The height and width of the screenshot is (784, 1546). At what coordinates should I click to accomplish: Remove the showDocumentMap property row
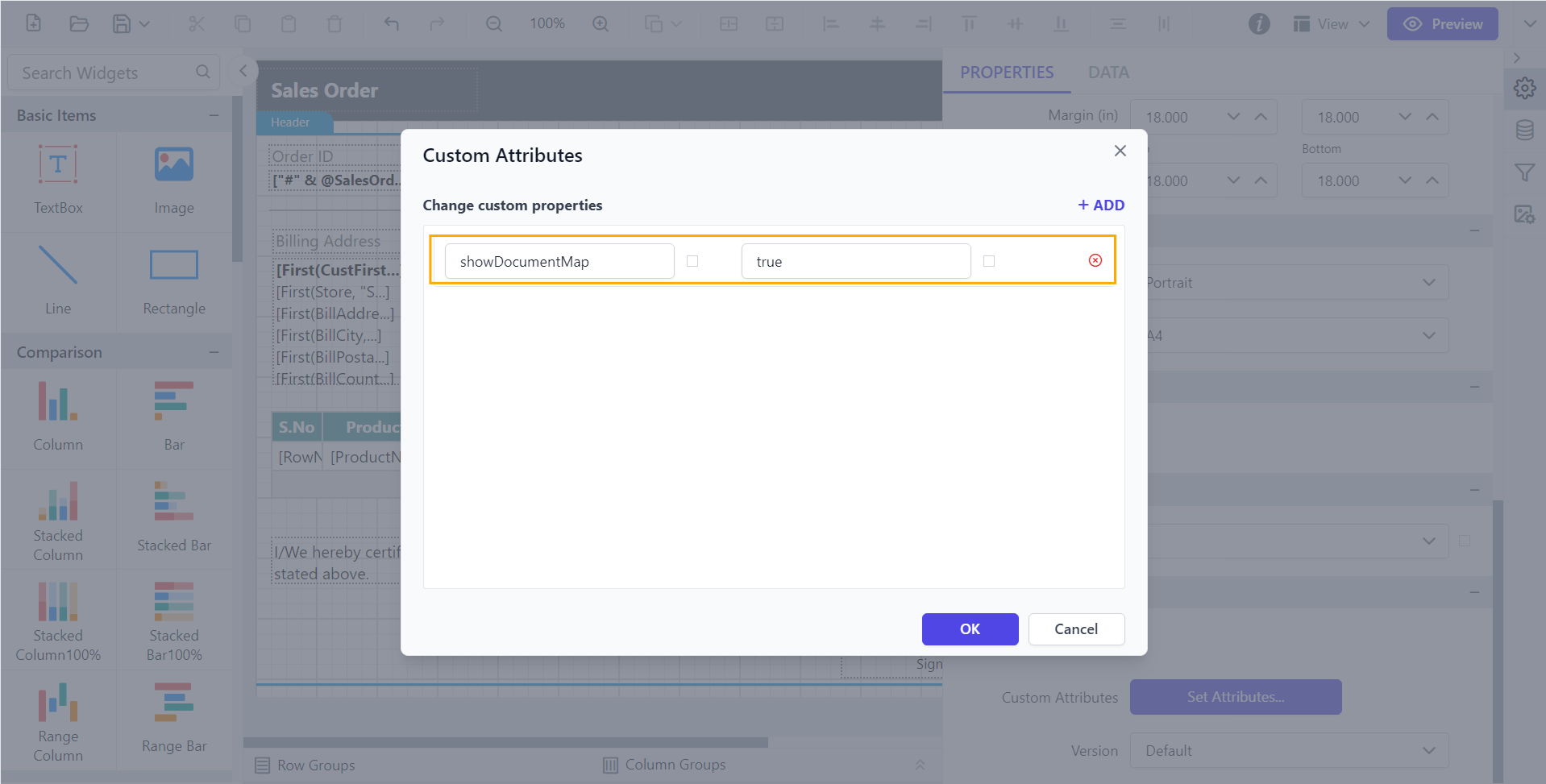(x=1095, y=260)
